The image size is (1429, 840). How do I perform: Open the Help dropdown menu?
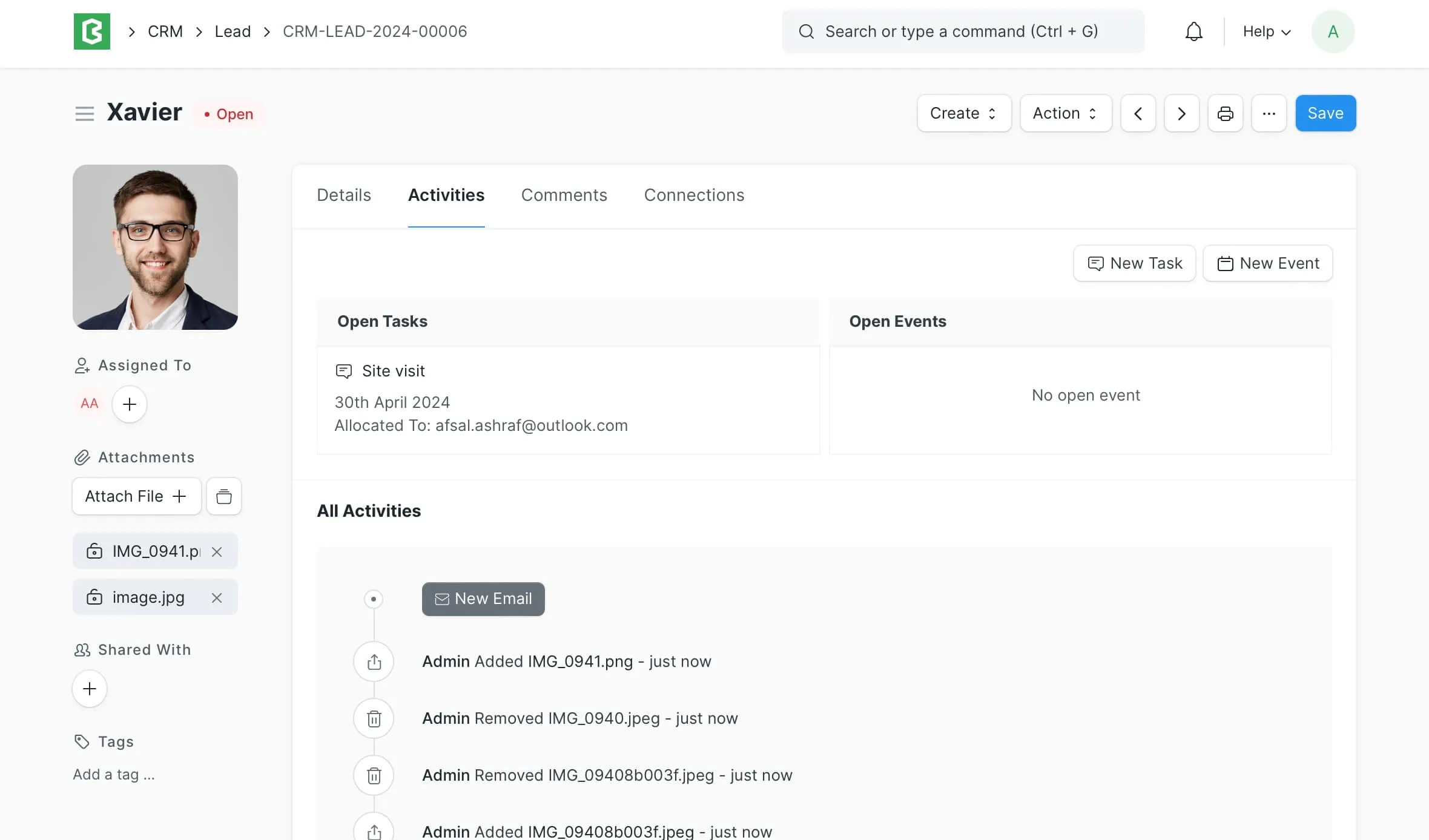[x=1266, y=31]
